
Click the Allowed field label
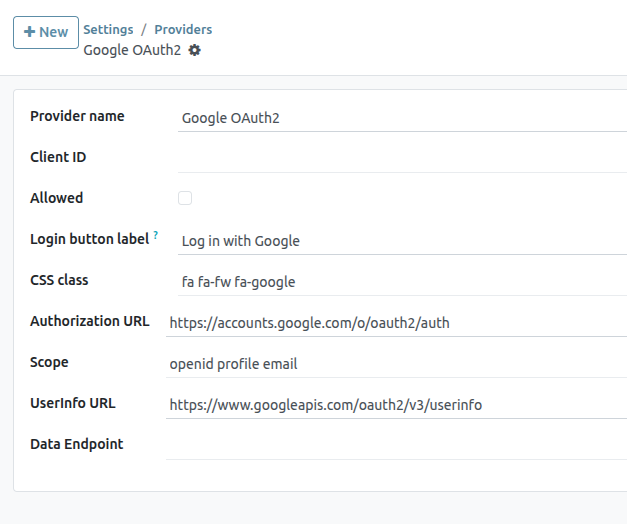click(57, 198)
